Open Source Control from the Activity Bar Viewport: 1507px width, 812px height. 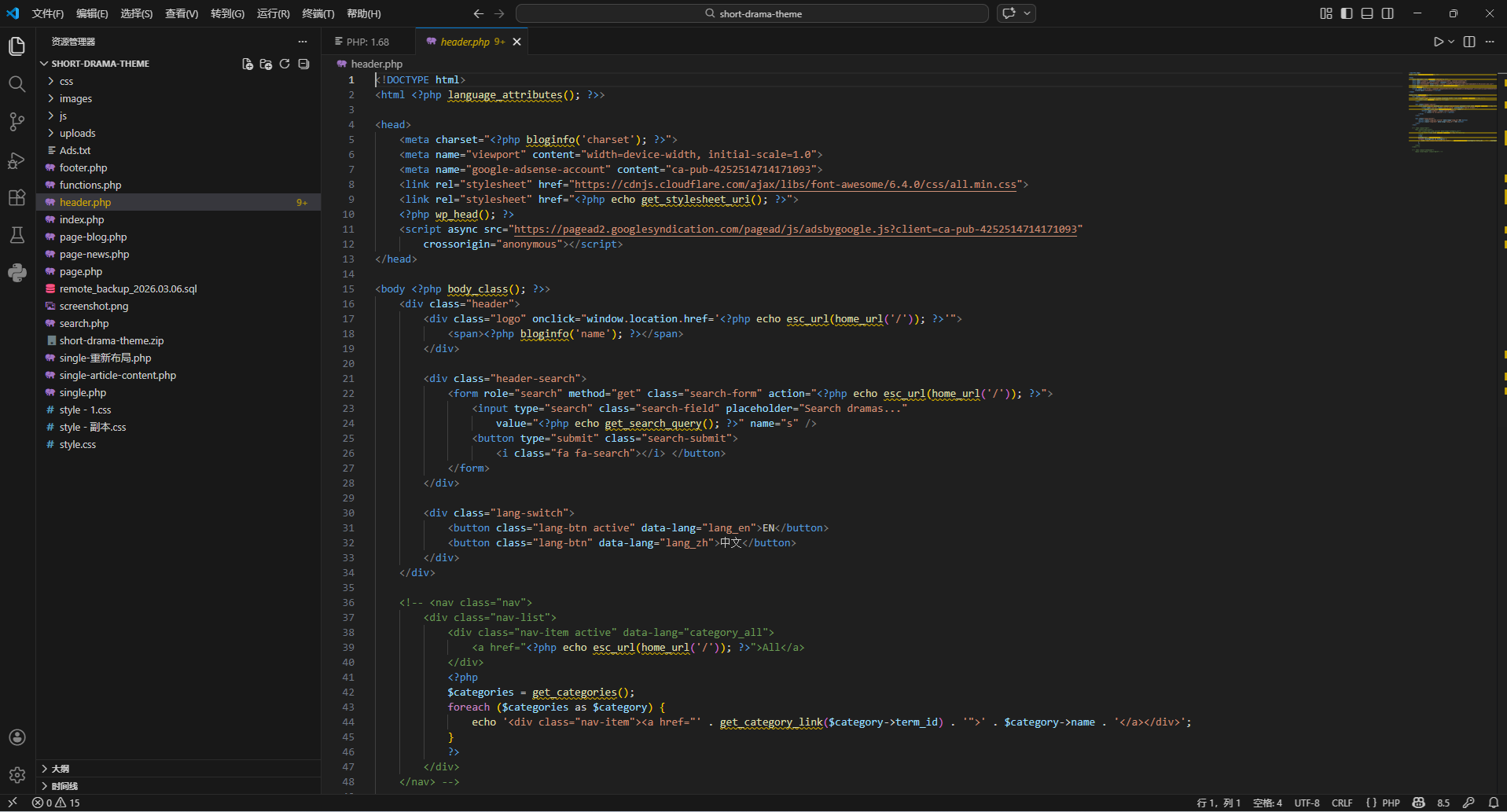17,122
